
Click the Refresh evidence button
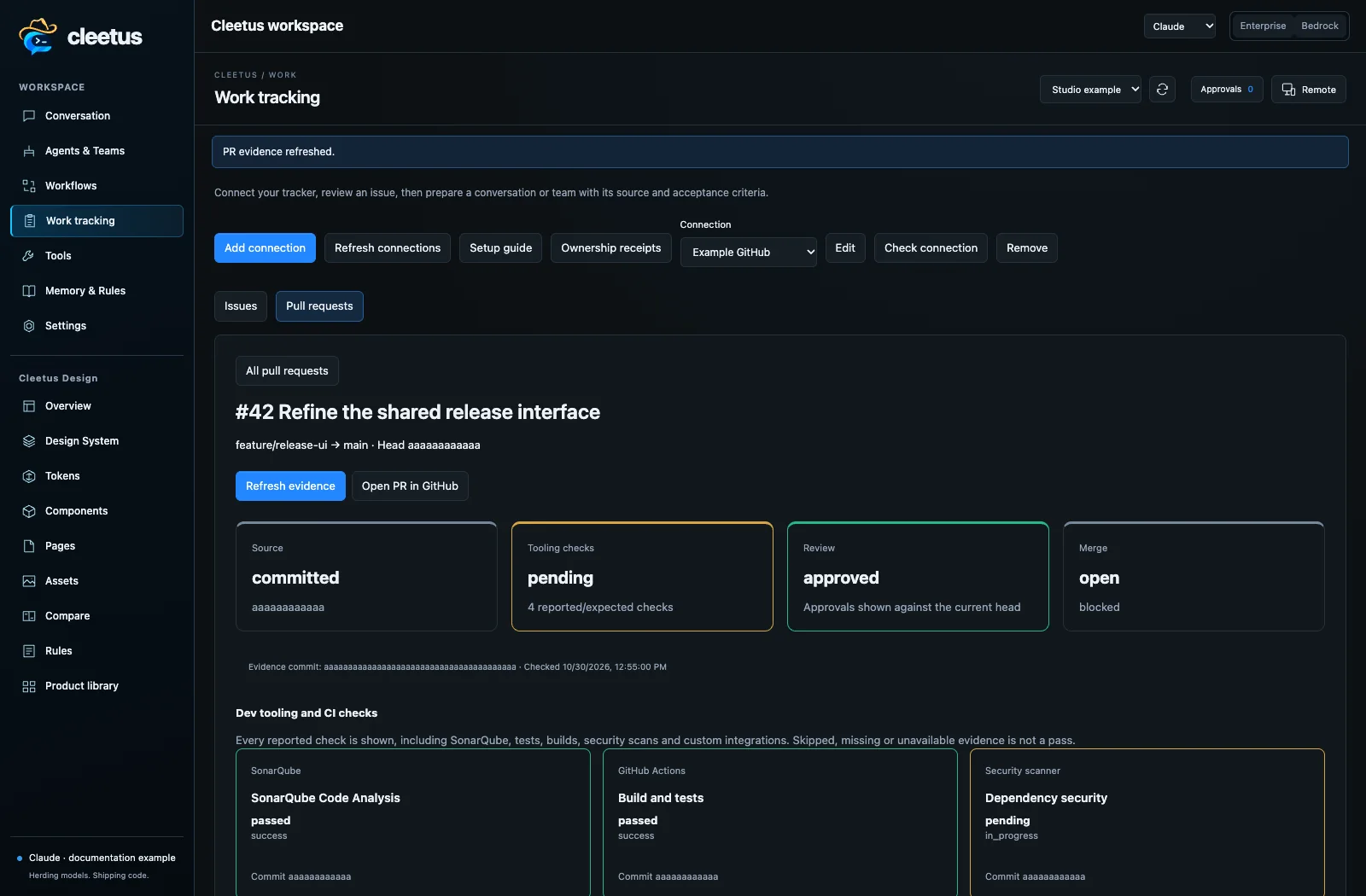pyautogui.click(x=290, y=486)
